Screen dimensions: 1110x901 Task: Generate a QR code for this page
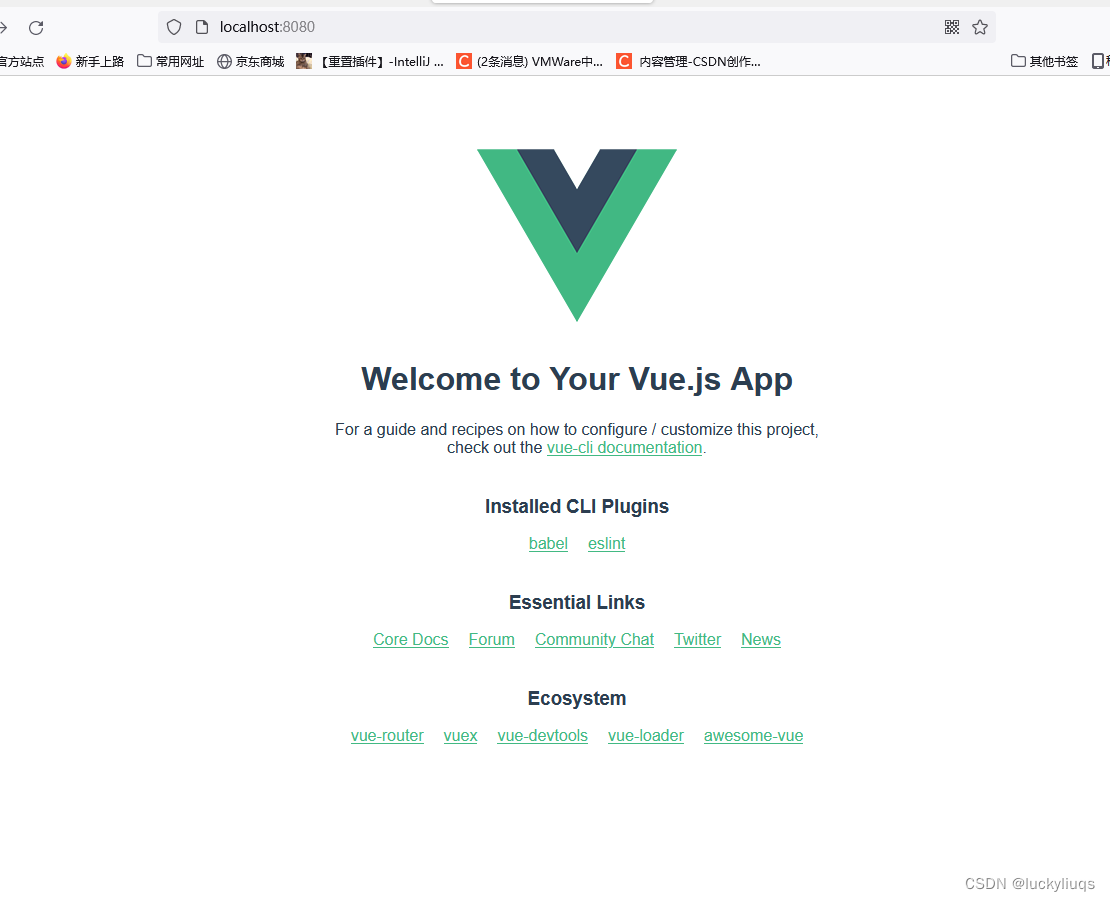pyautogui.click(x=951, y=27)
